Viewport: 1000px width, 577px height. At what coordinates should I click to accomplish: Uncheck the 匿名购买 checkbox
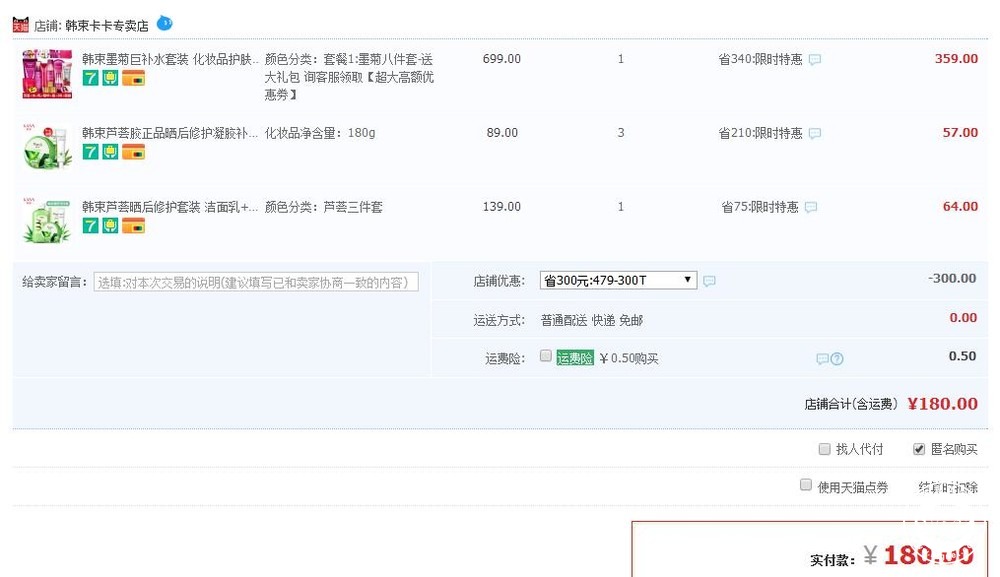click(918, 449)
